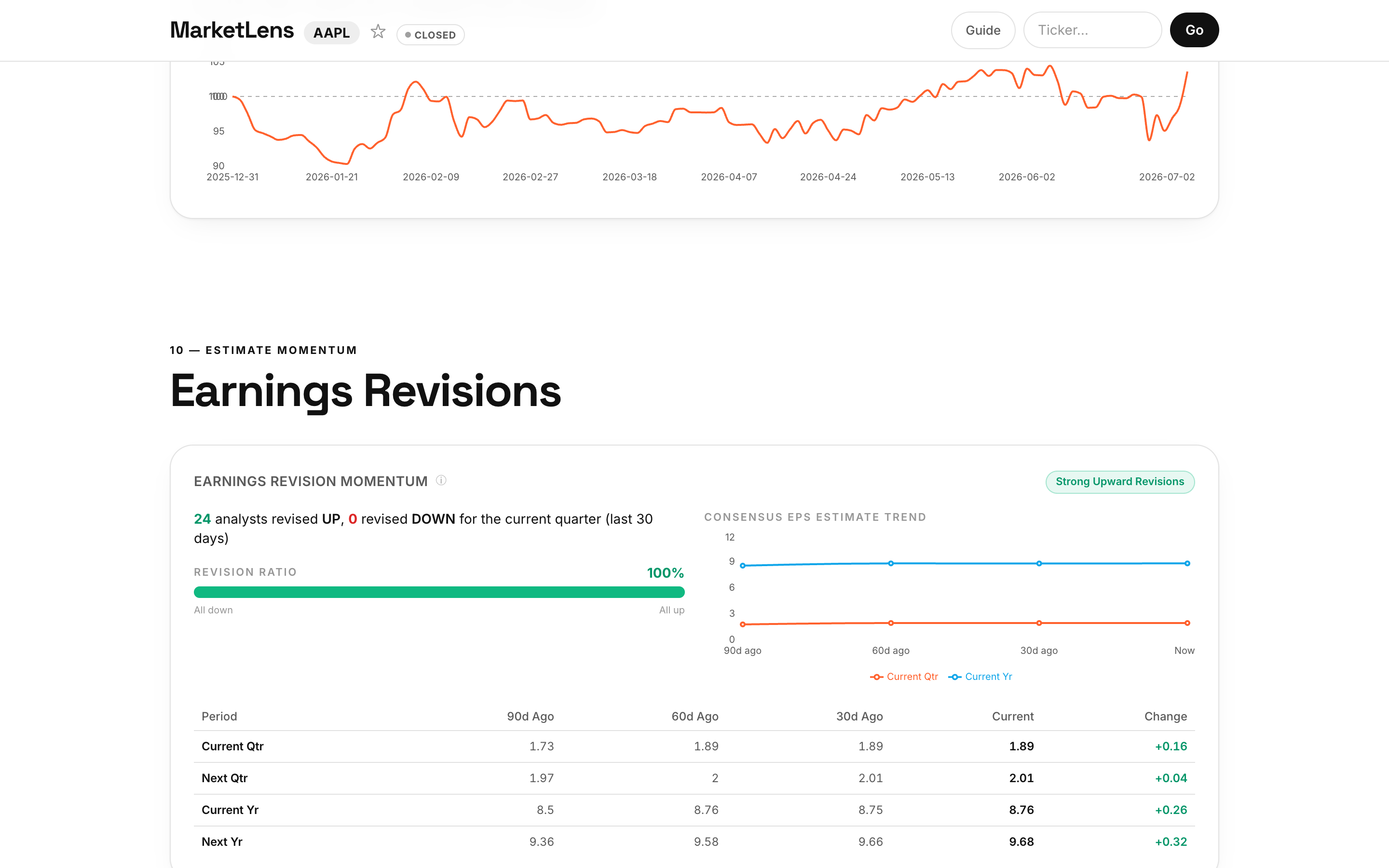Click the 2025-12-31 date label on price chart
Viewport: 1389px width, 868px height.
point(232,177)
